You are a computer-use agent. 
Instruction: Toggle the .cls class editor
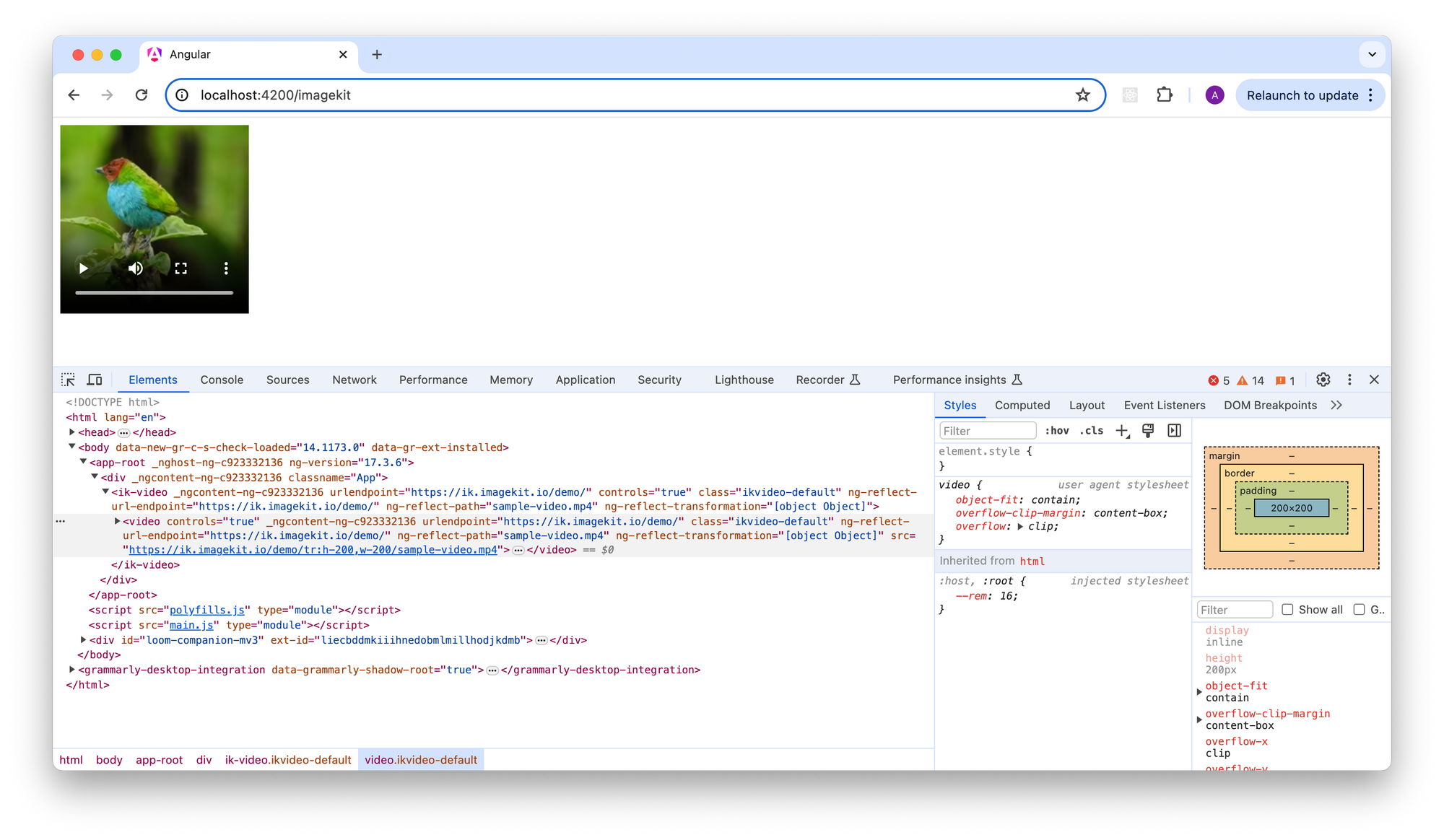click(x=1091, y=431)
